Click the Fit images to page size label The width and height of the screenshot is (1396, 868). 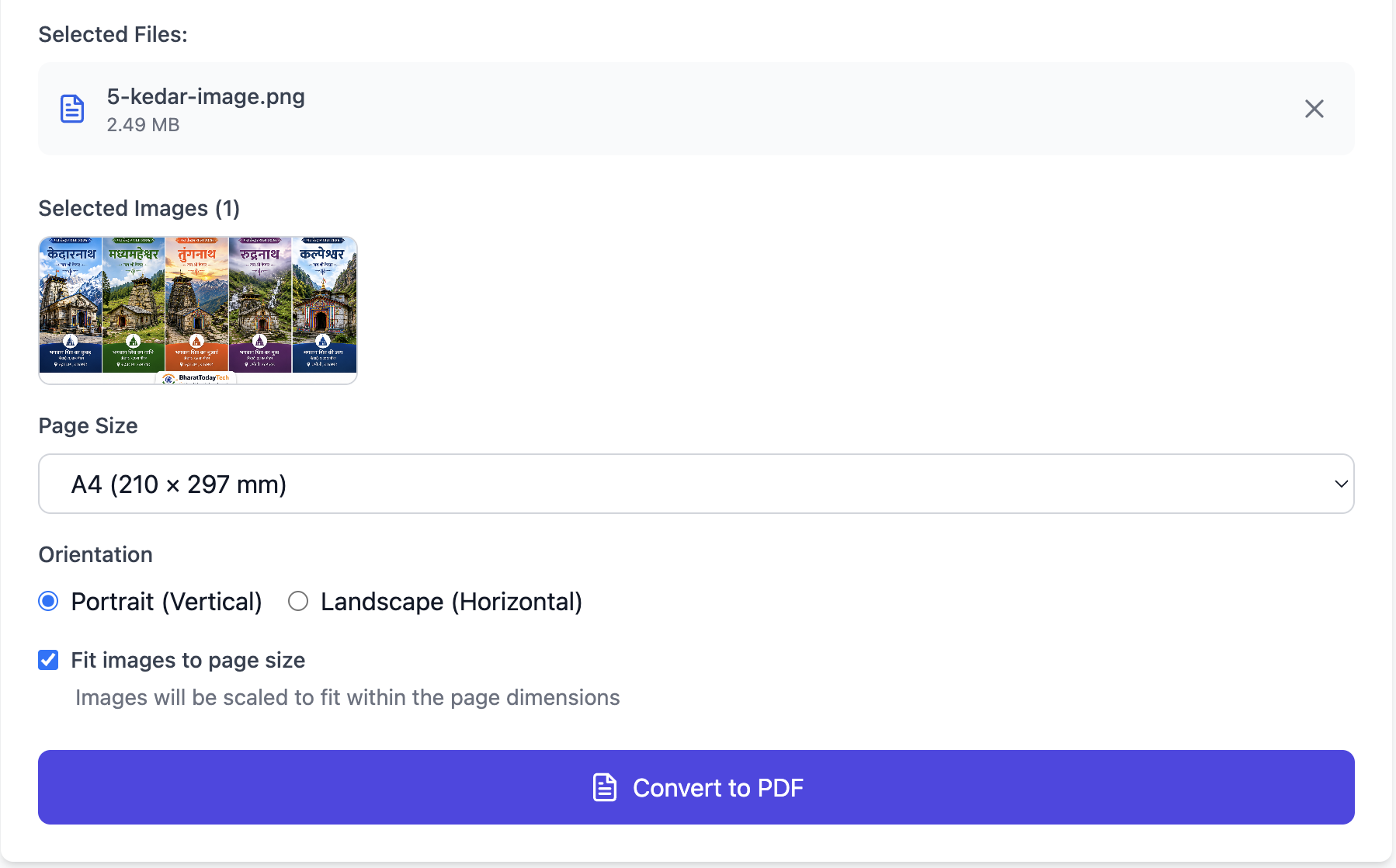tap(188, 660)
